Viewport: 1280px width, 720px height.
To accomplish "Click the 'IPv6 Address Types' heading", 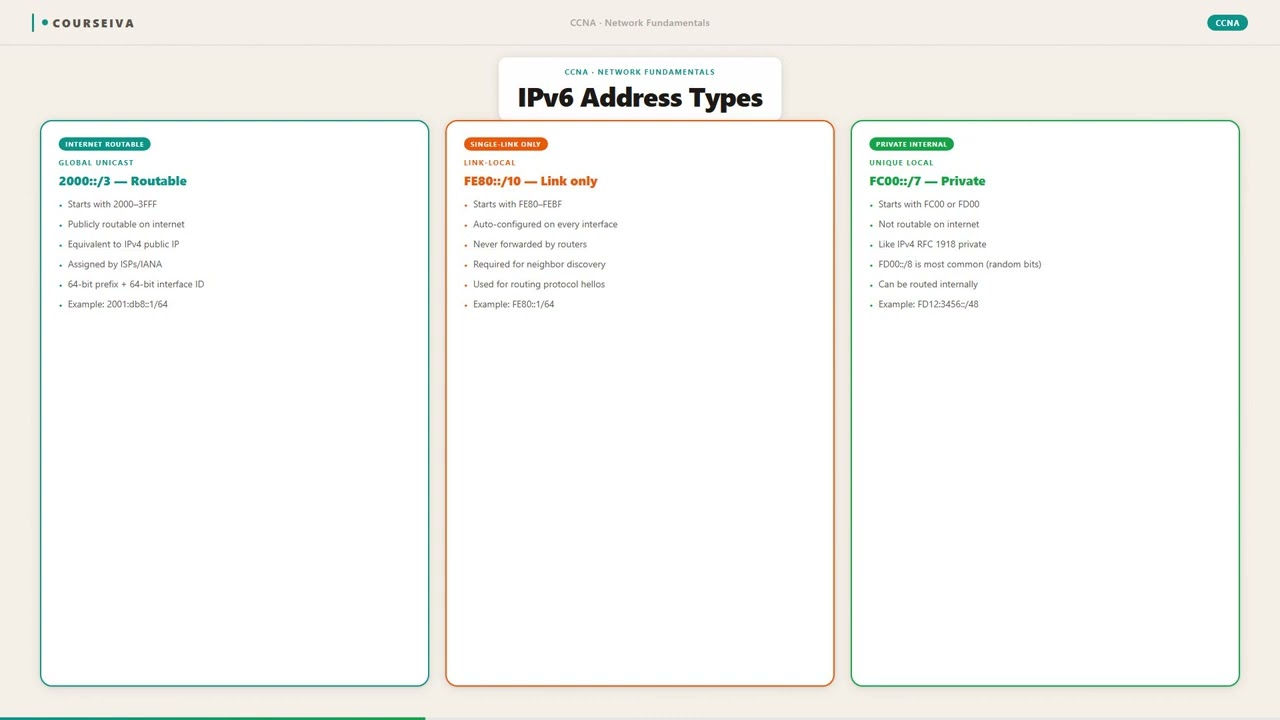I will click(640, 98).
